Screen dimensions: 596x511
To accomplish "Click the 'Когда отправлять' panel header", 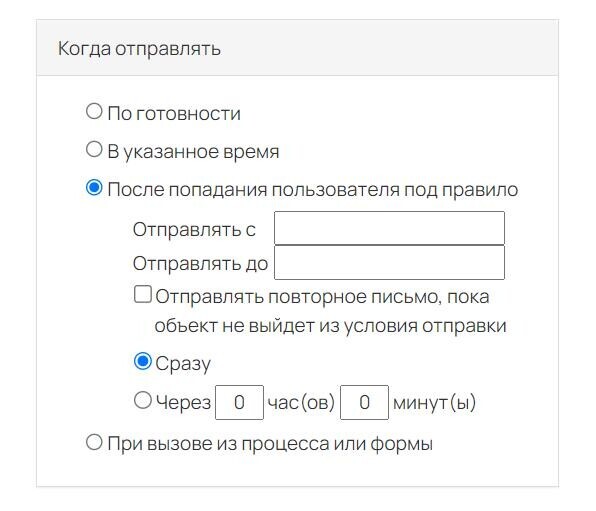I will click(297, 48).
